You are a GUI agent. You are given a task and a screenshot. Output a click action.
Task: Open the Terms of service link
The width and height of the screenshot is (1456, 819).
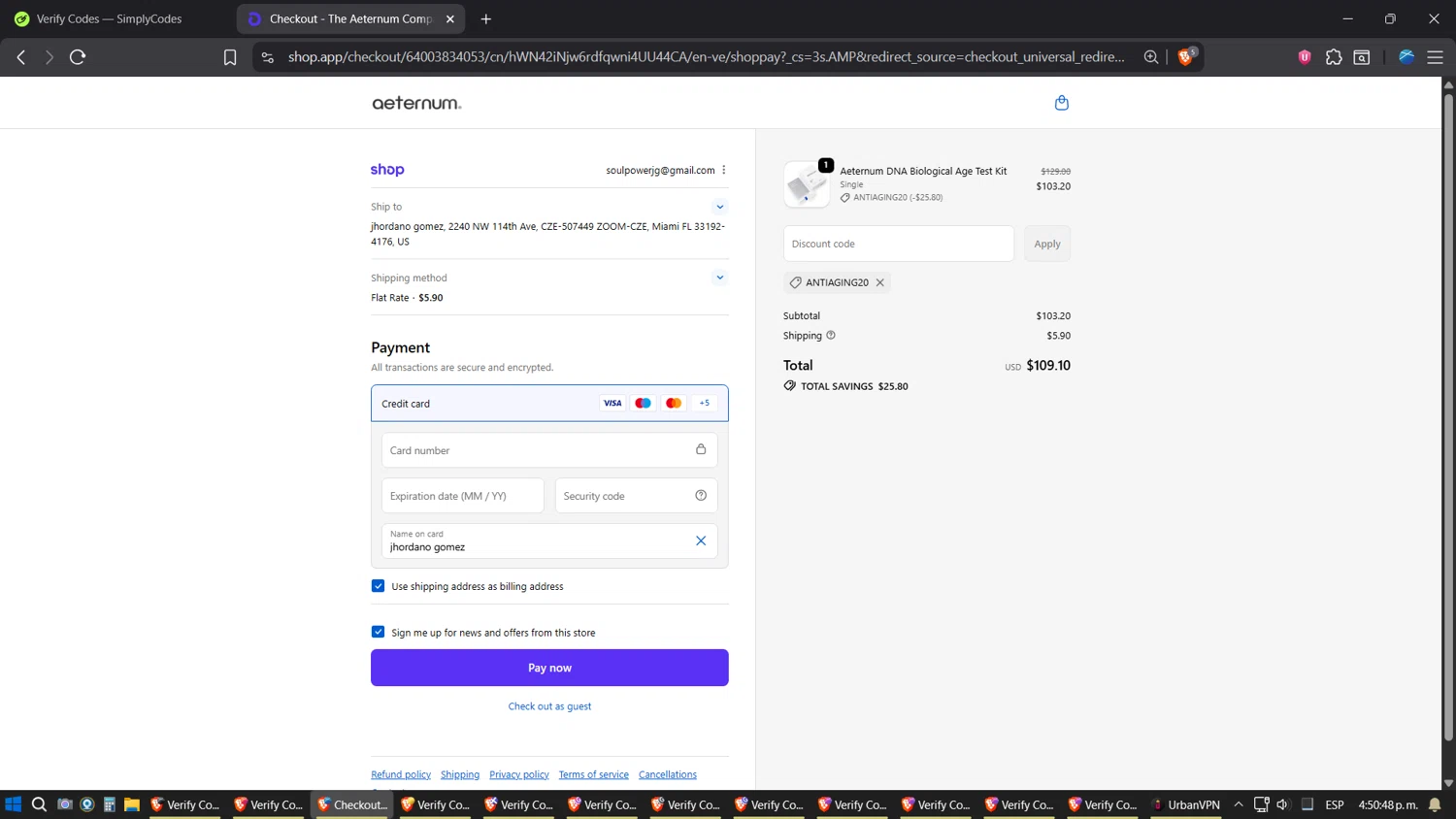pos(594,774)
